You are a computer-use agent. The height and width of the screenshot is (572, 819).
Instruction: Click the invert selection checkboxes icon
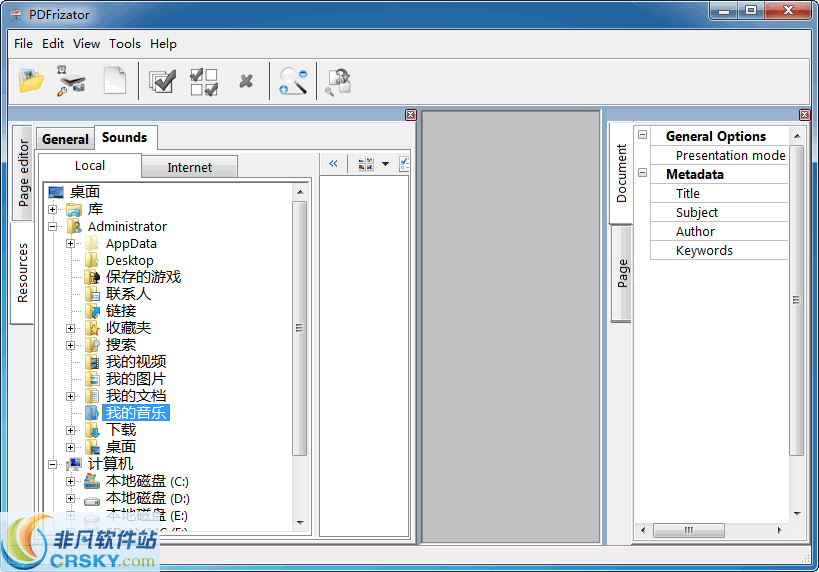click(x=204, y=81)
